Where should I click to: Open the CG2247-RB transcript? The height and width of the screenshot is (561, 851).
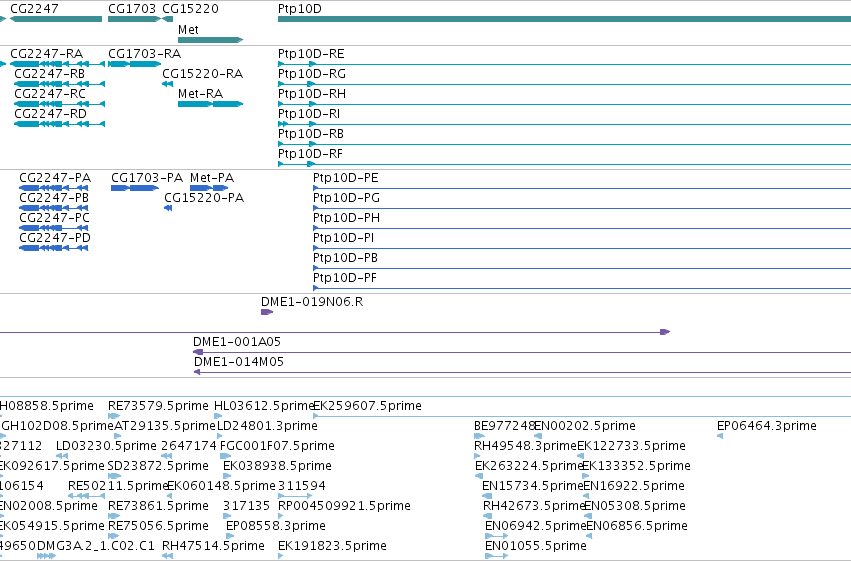coord(60,84)
